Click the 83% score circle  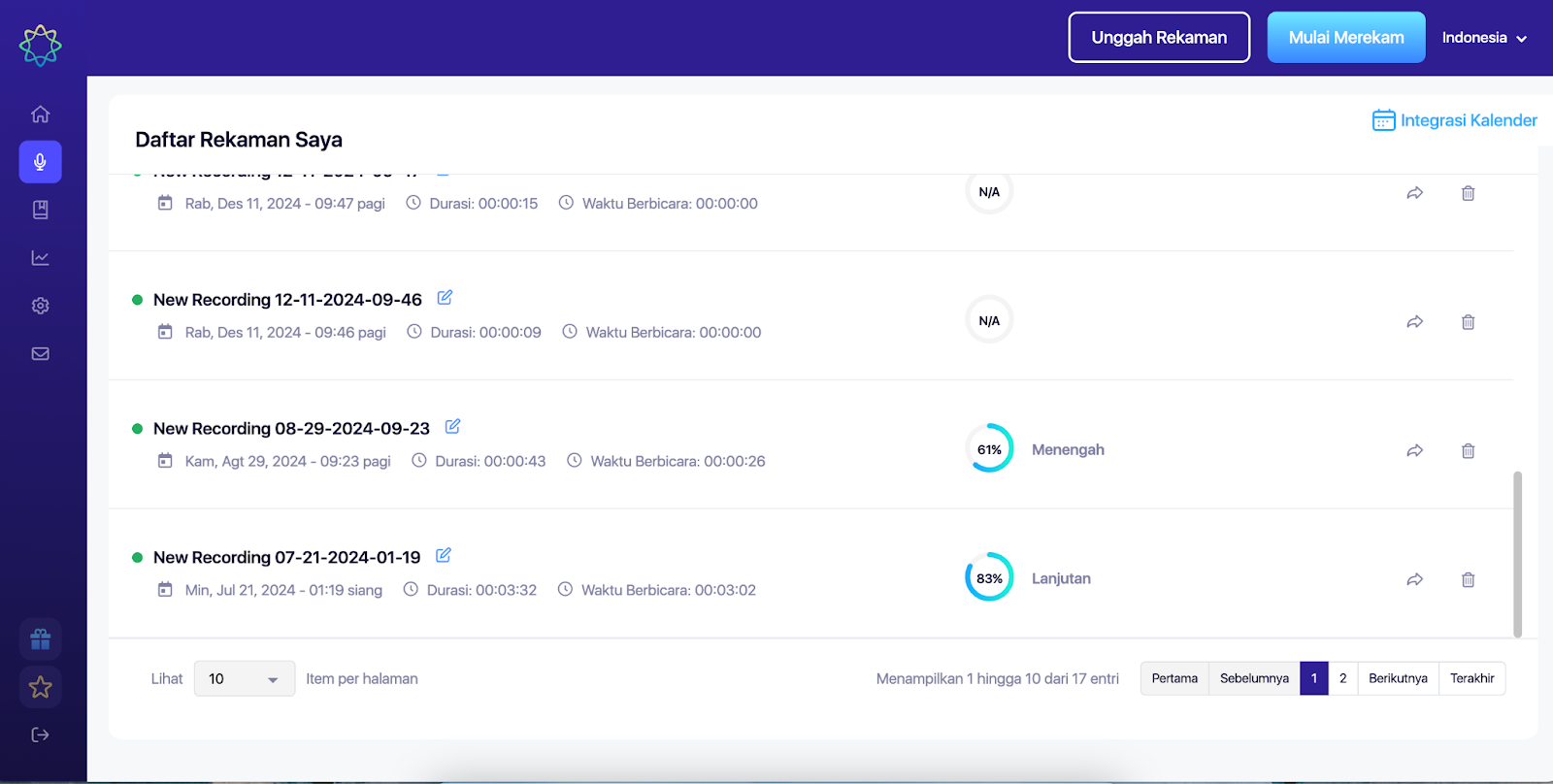(989, 577)
